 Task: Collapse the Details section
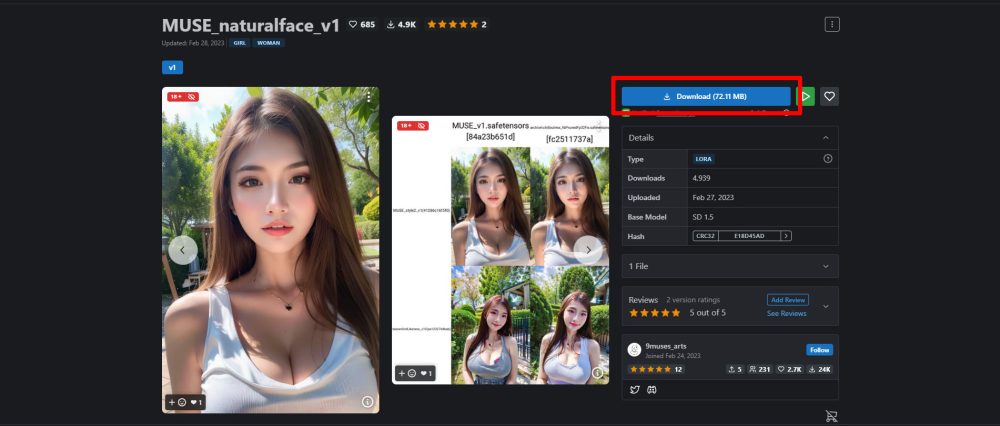pos(825,137)
